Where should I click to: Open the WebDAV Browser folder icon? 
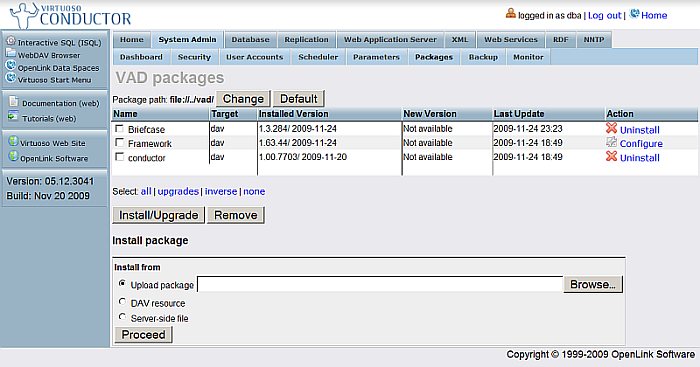(11, 54)
